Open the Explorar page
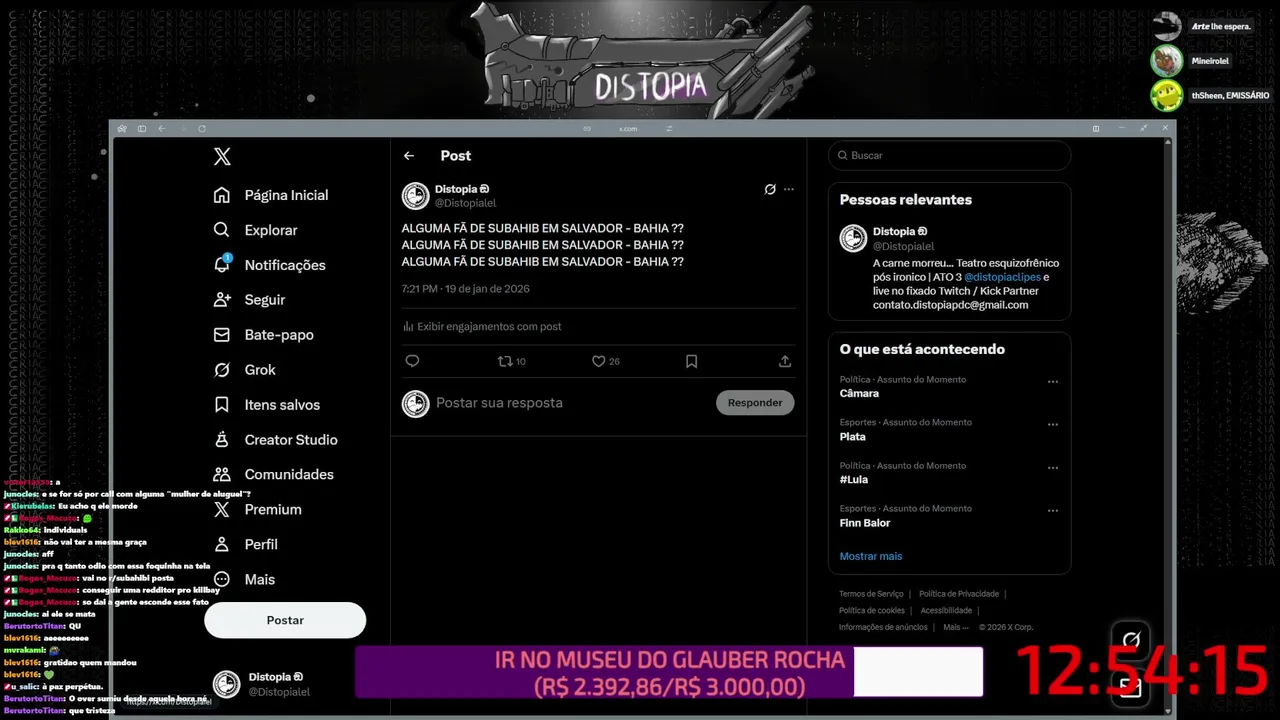 [256, 230]
